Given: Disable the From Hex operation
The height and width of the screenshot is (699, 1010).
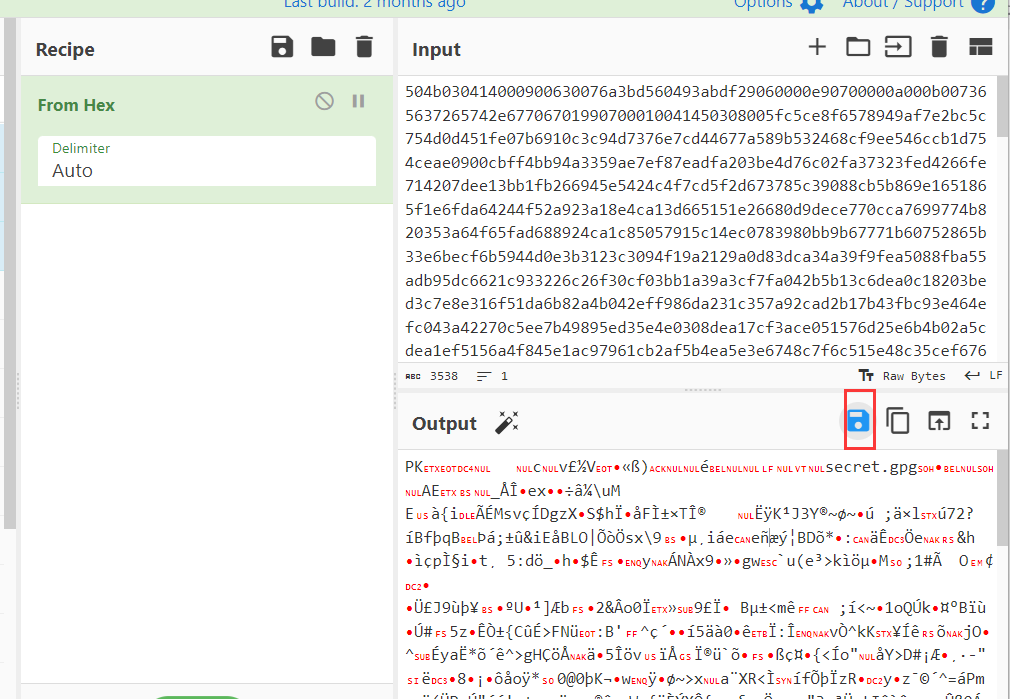Looking at the screenshot, I should (324, 101).
